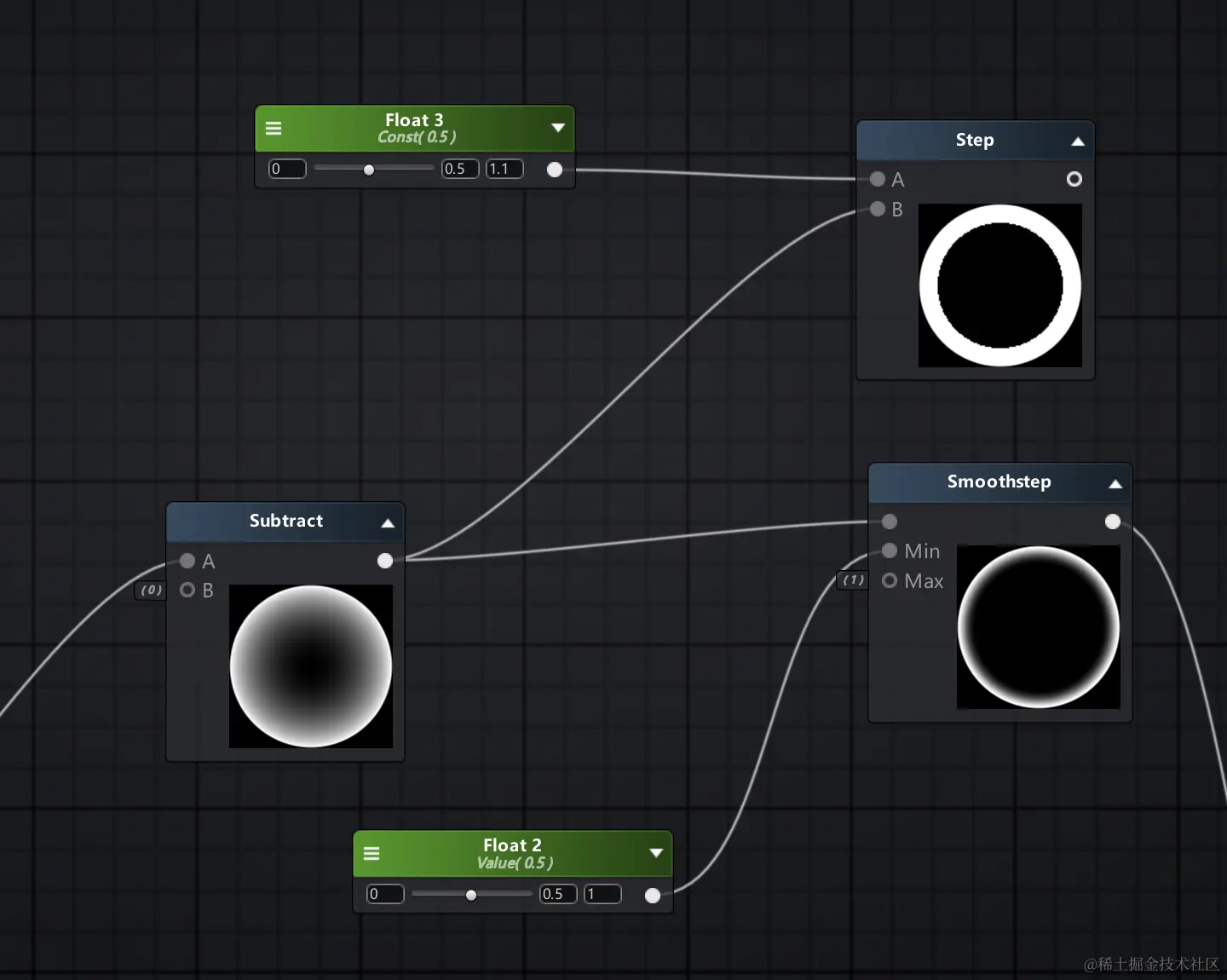Click the Smoothstep Max default value (1) field
Image resolution: width=1227 pixels, height=980 pixels.
coord(853,580)
